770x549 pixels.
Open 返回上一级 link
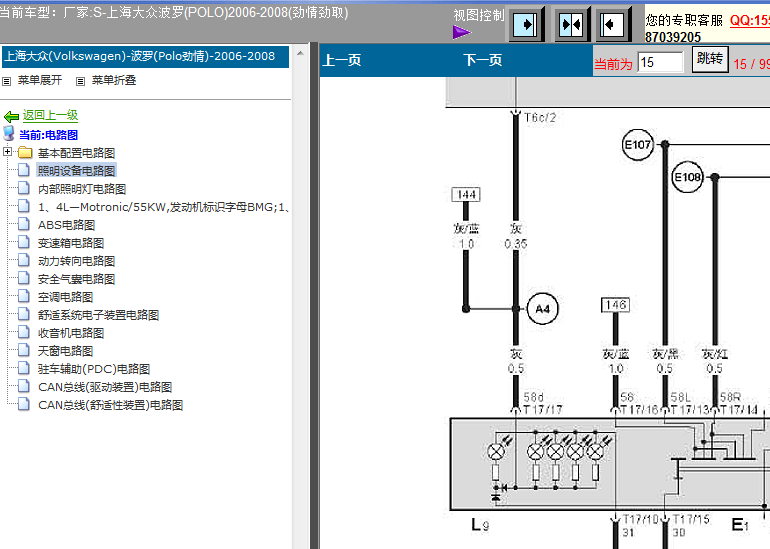click(x=50, y=115)
